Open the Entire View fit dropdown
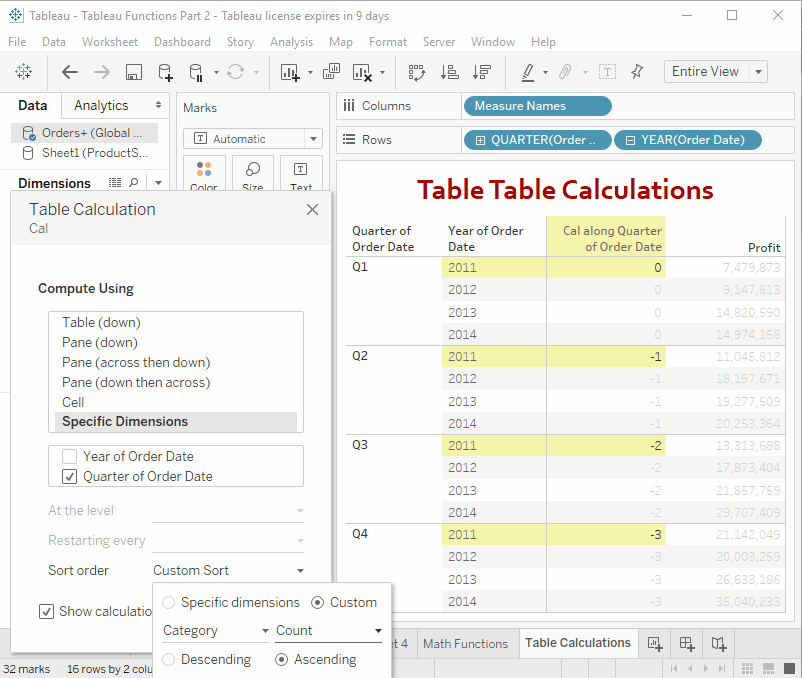This screenshot has width=802, height=678. [759, 72]
